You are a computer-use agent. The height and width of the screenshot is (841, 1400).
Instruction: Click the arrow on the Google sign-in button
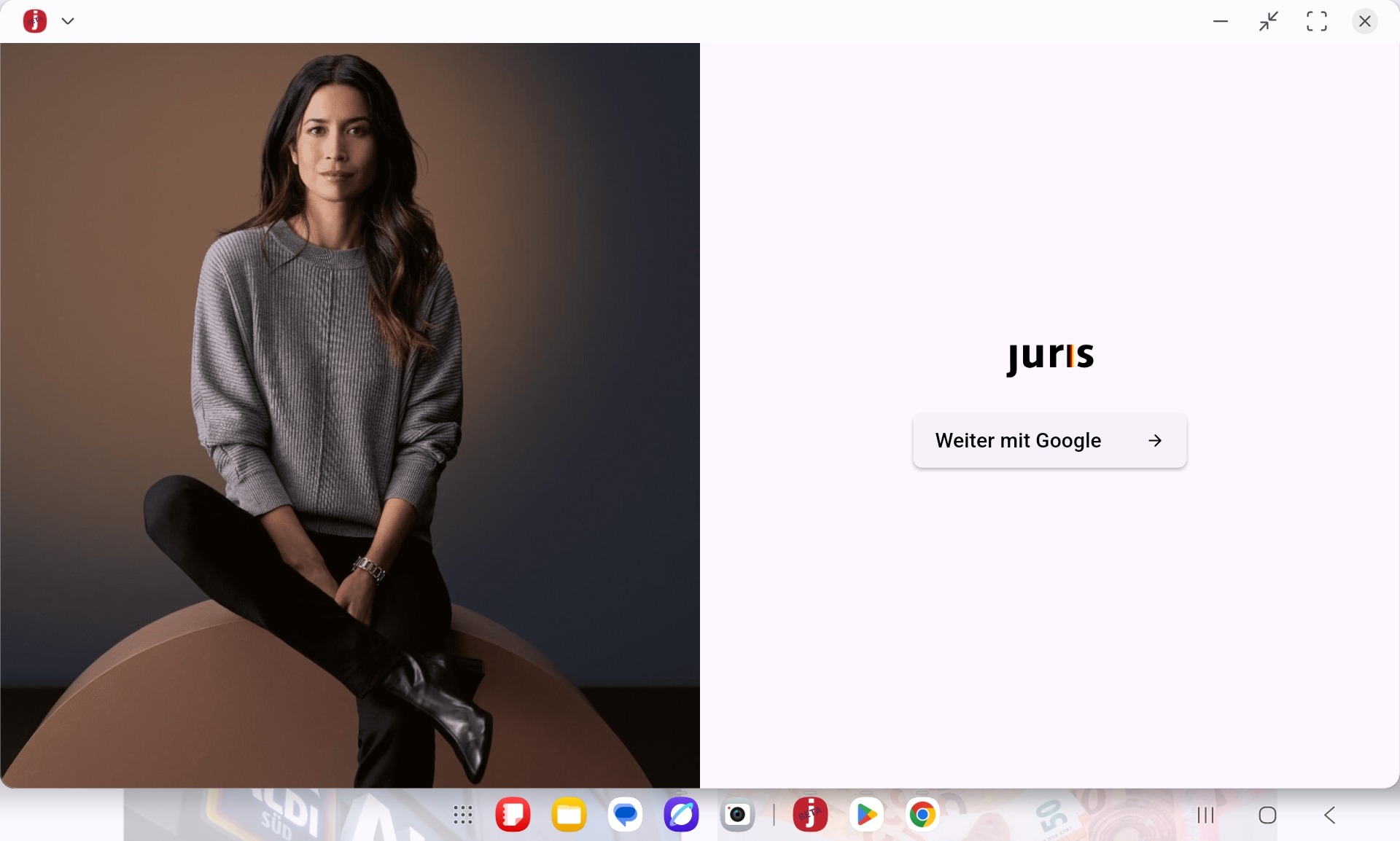(1155, 441)
